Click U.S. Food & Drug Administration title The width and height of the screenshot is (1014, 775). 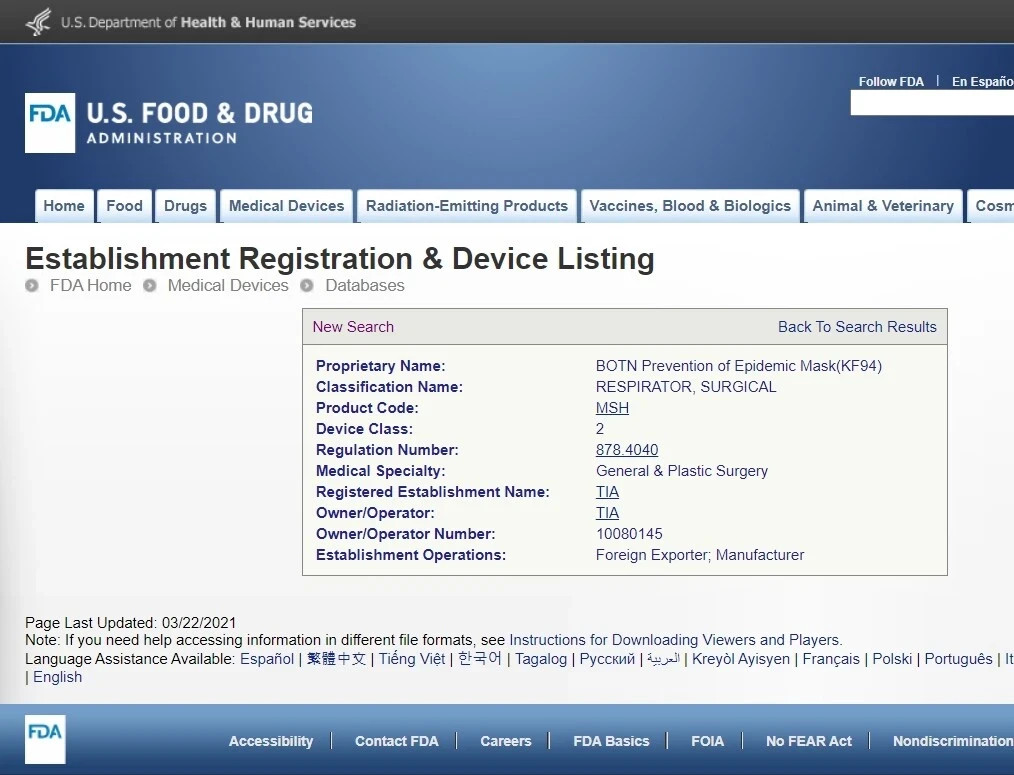tap(200, 123)
